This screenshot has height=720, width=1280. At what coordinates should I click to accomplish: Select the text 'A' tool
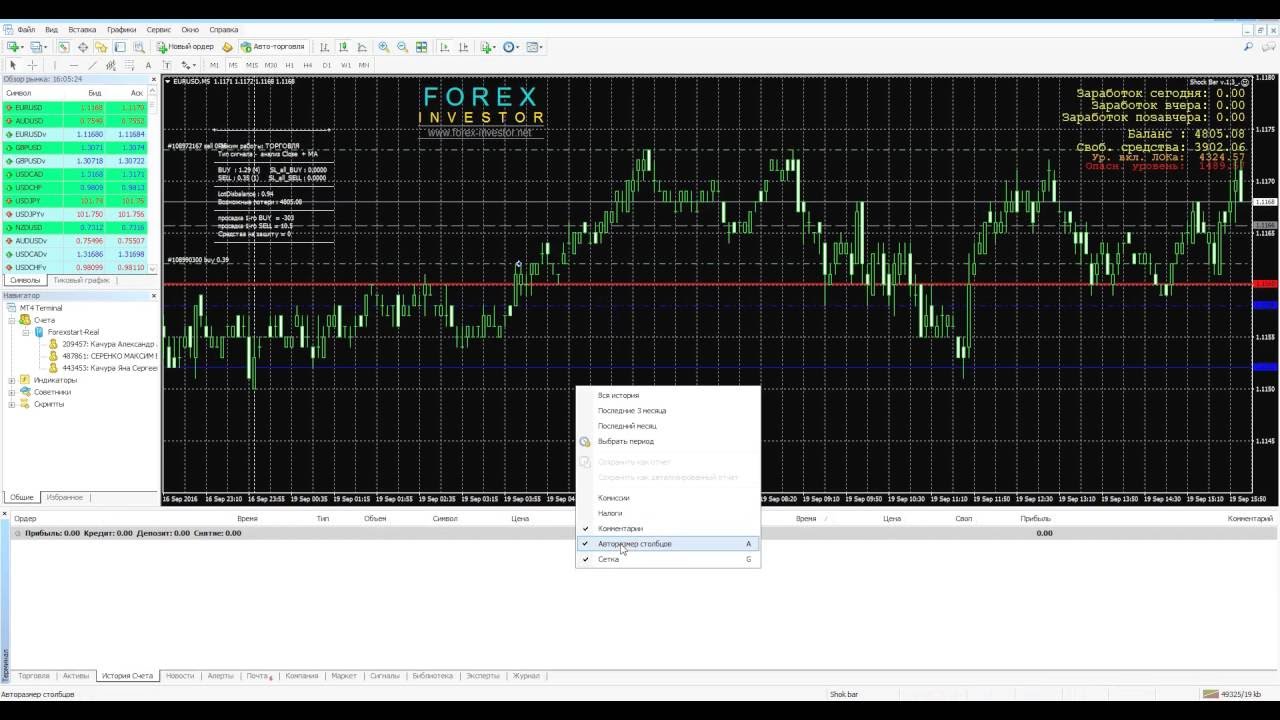point(148,65)
